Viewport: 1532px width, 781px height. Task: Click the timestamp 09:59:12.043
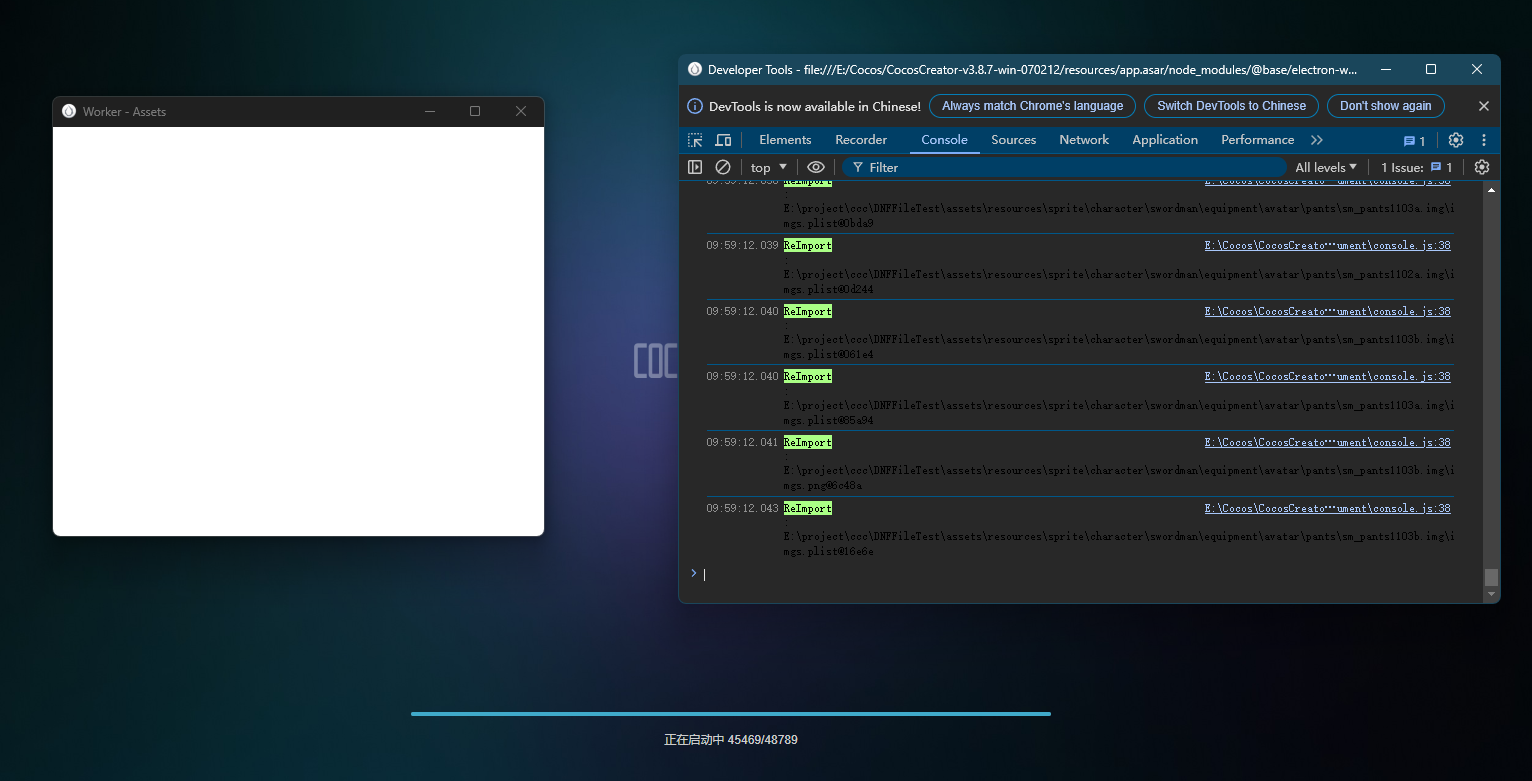point(742,508)
